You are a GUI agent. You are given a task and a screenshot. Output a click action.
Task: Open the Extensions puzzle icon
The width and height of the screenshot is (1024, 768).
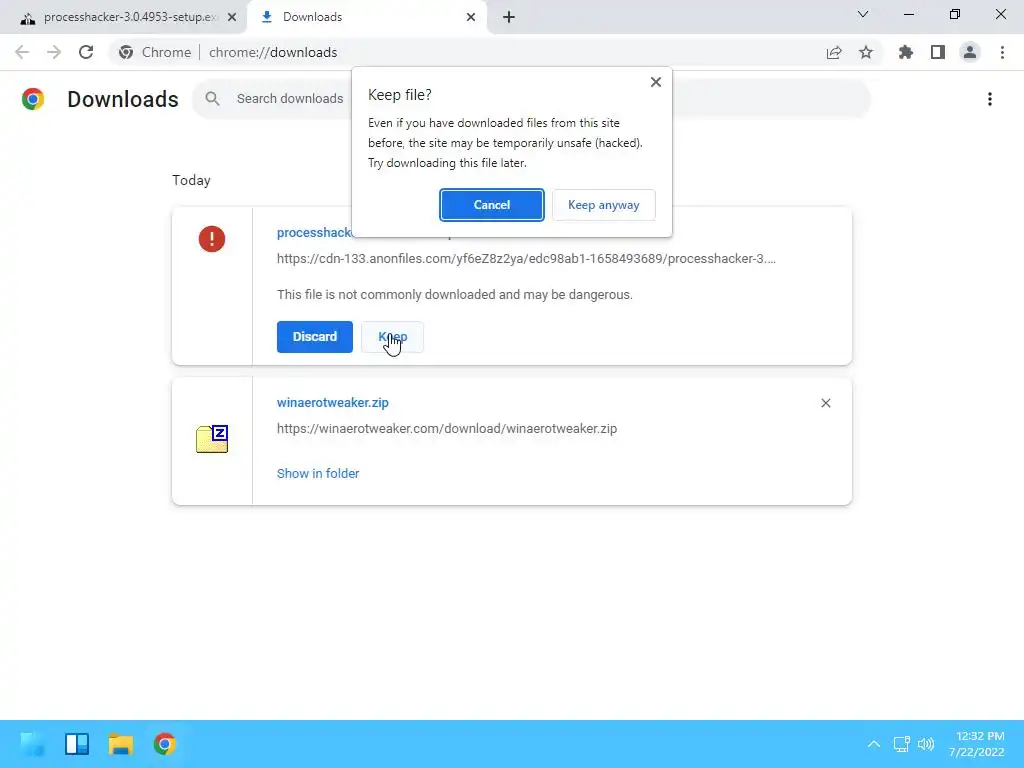click(x=906, y=52)
